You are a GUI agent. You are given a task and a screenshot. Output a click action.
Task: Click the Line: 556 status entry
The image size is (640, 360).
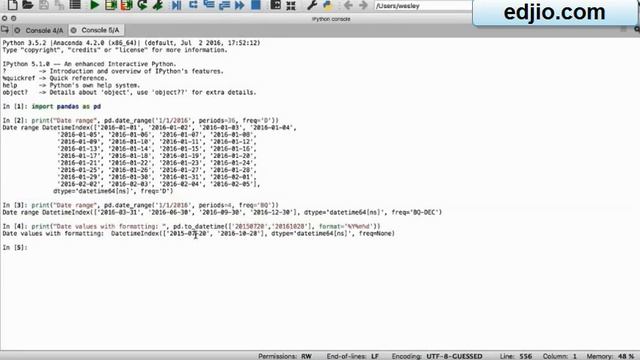pyautogui.click(x=516, y=356)
